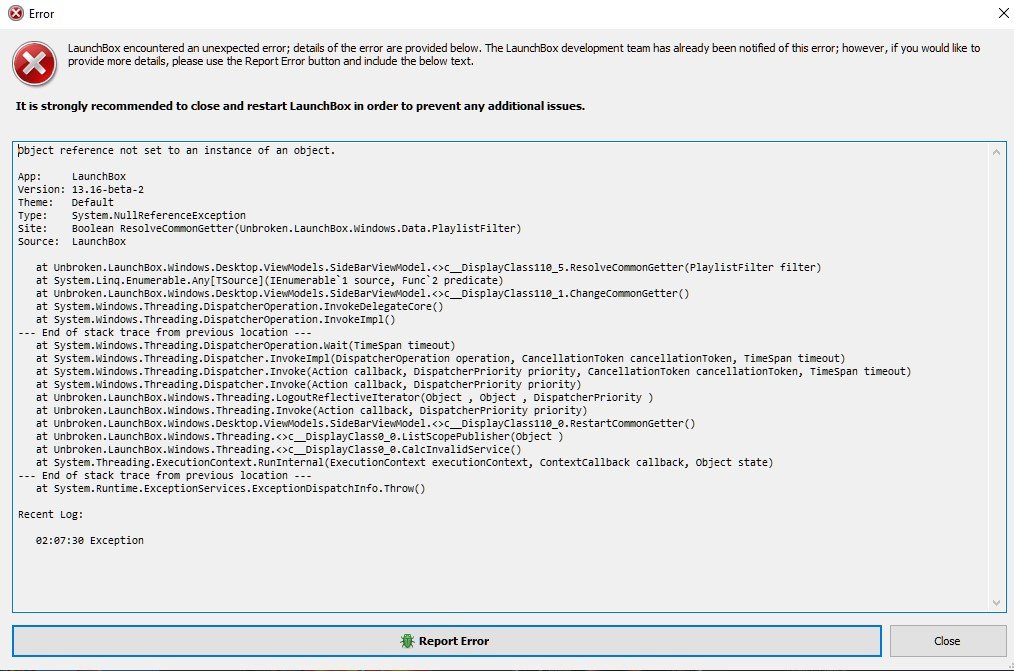Click the large red error icon
Viewport: 1014px width, 671px height.
pyautogui.click(x=34, y=63)
